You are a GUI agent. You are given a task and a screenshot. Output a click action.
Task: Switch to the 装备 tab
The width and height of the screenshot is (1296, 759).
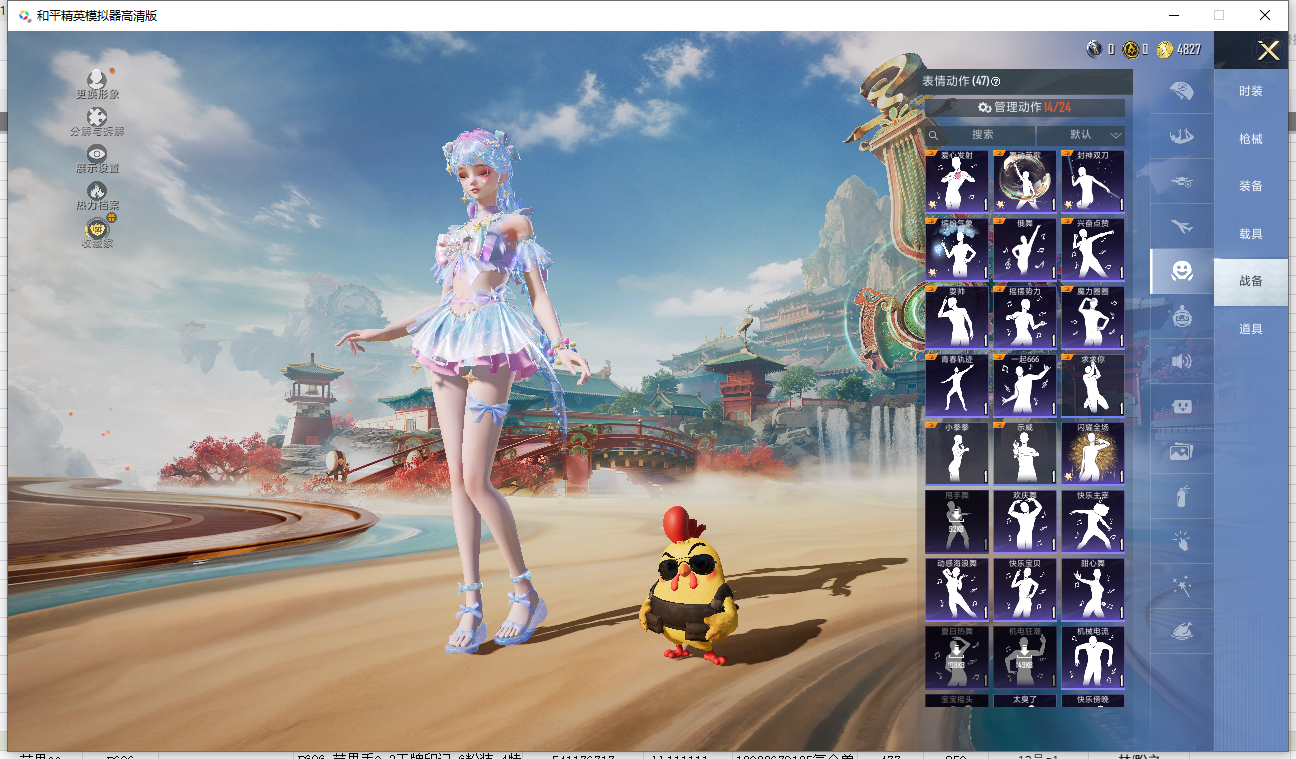[x=1251, y=186]
